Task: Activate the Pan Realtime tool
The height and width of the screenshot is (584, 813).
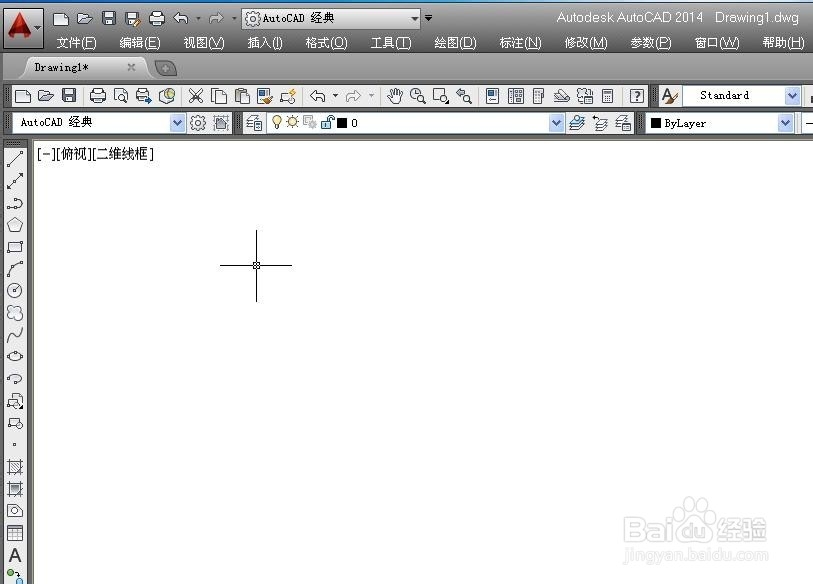Action: coord(394,95)
